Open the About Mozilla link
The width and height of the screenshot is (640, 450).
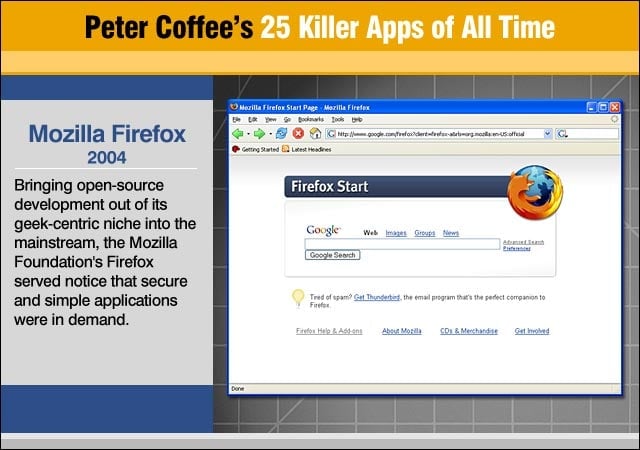402,331
